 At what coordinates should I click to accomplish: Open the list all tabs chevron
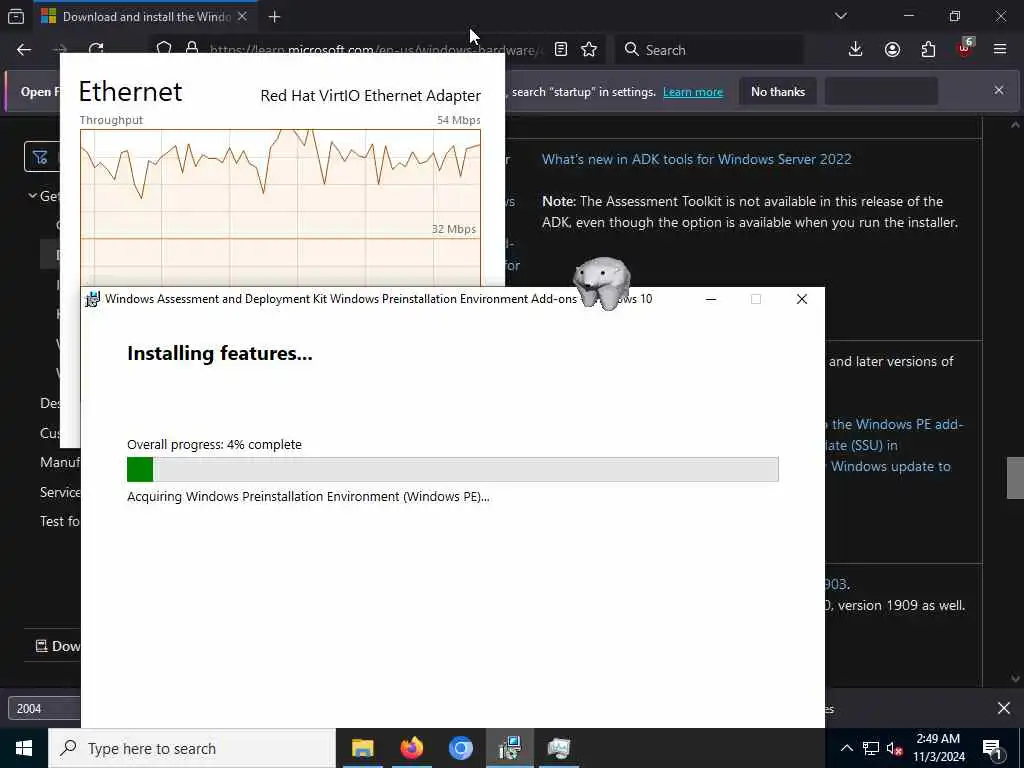[840, 16]
